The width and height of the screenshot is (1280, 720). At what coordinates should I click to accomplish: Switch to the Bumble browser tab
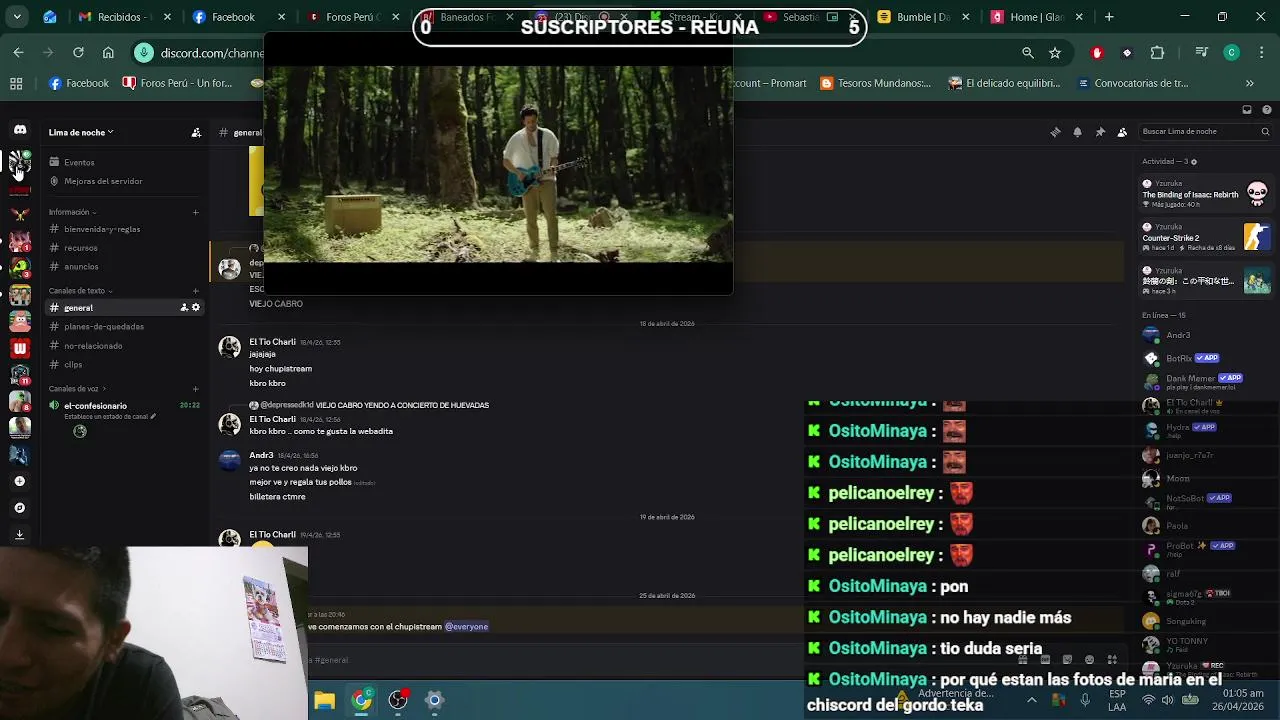(924, 17)
